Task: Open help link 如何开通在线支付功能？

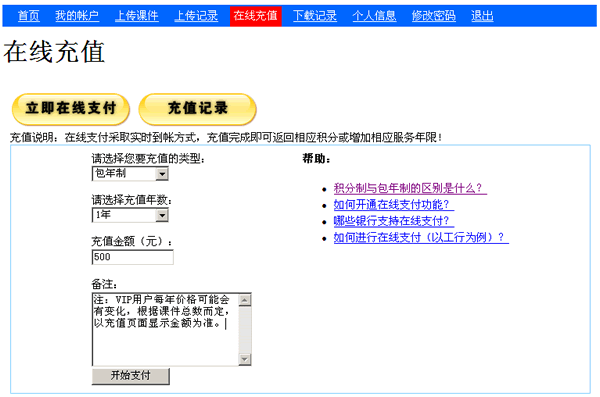Action: click(x=394, y=205)
